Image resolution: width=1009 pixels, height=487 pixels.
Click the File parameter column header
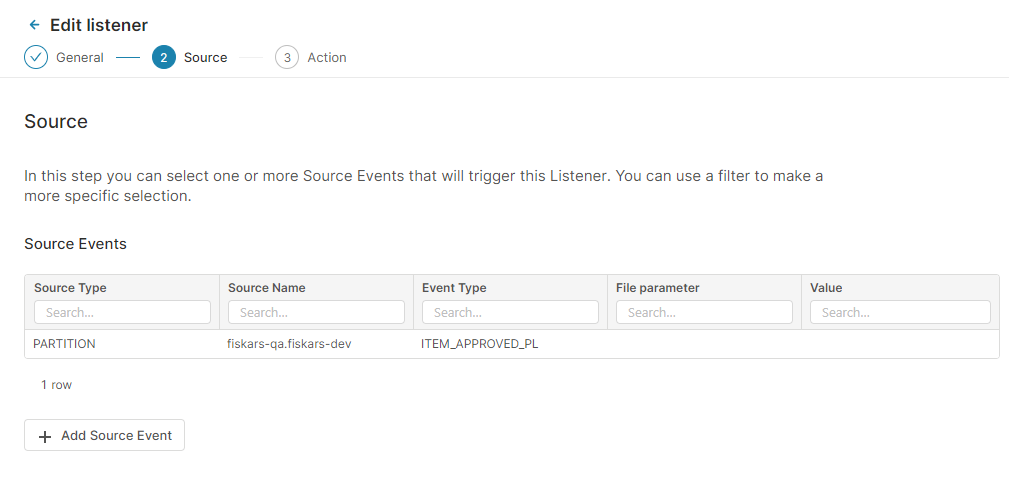(657, 288)
